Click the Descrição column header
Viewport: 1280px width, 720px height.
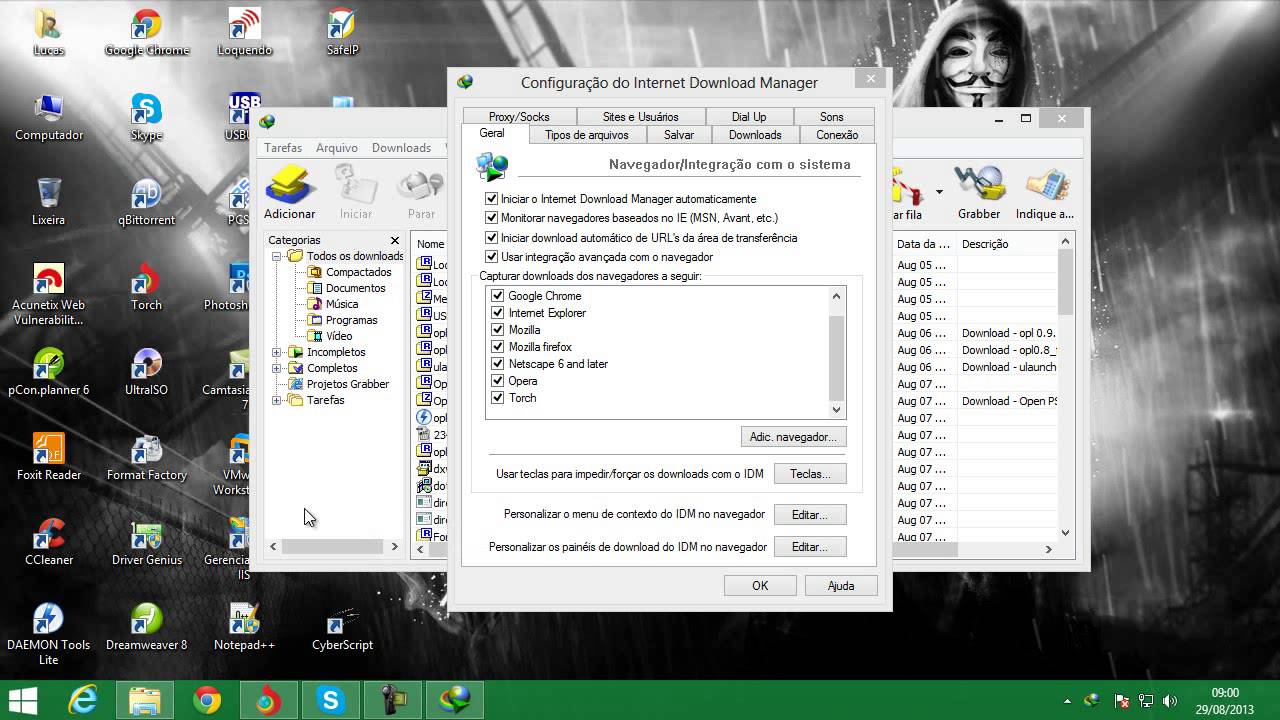(1007, 244)
